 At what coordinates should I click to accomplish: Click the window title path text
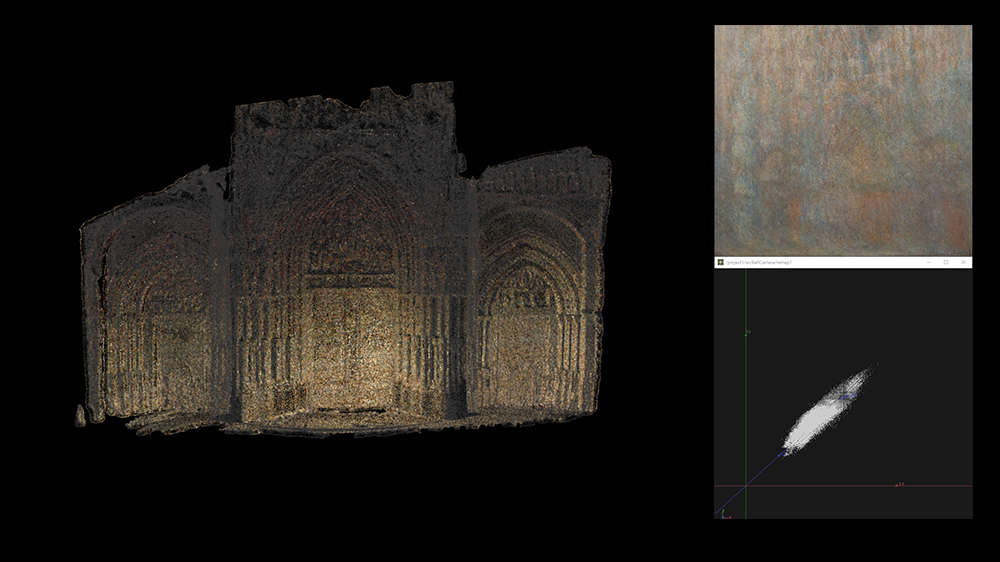(x=762, y=262)
